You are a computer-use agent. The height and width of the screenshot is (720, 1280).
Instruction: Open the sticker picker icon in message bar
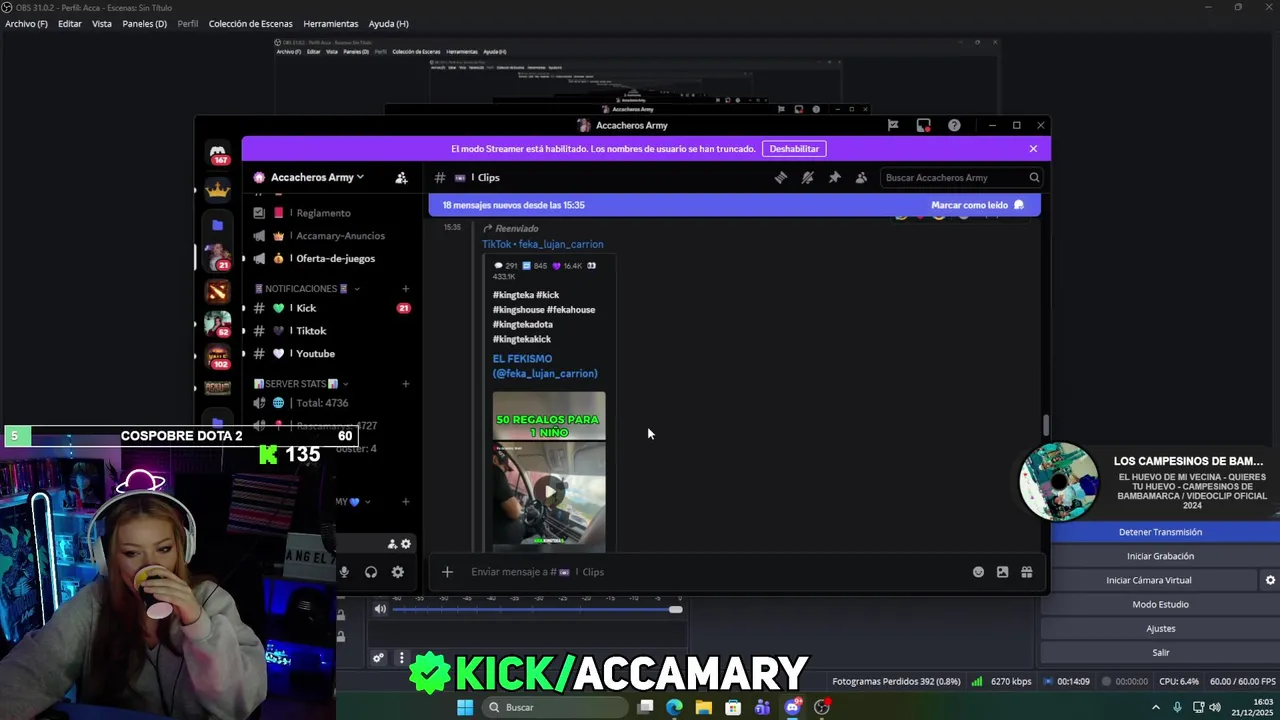[x=1002, y=572]
